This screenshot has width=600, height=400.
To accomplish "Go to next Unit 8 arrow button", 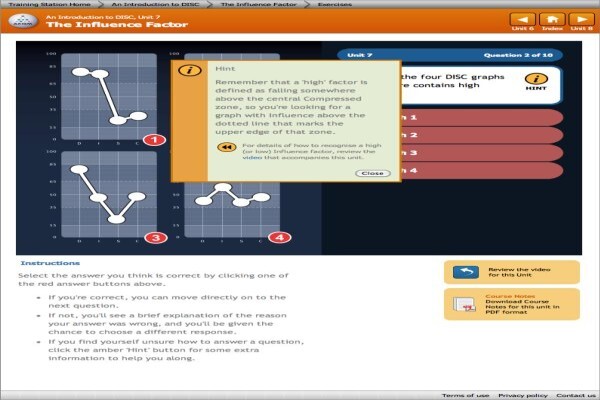I will (x=581, y=19).
